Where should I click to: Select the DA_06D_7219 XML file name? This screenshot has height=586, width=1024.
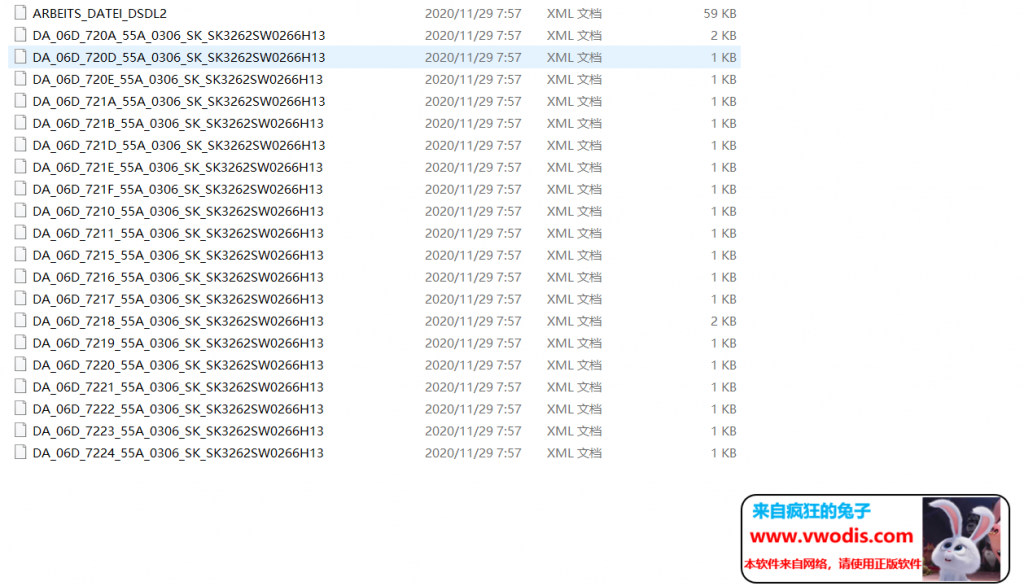pyautogui.click(x=178, y=344)
